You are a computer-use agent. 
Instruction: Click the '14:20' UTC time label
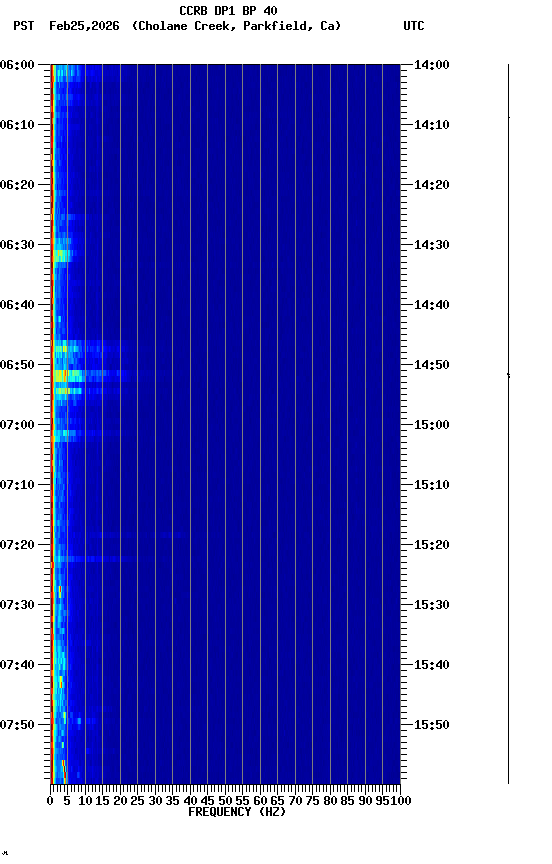(432, 185)
